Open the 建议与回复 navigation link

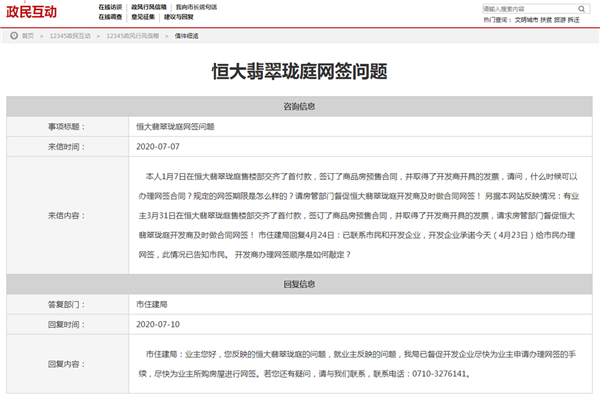click(179, 17)
